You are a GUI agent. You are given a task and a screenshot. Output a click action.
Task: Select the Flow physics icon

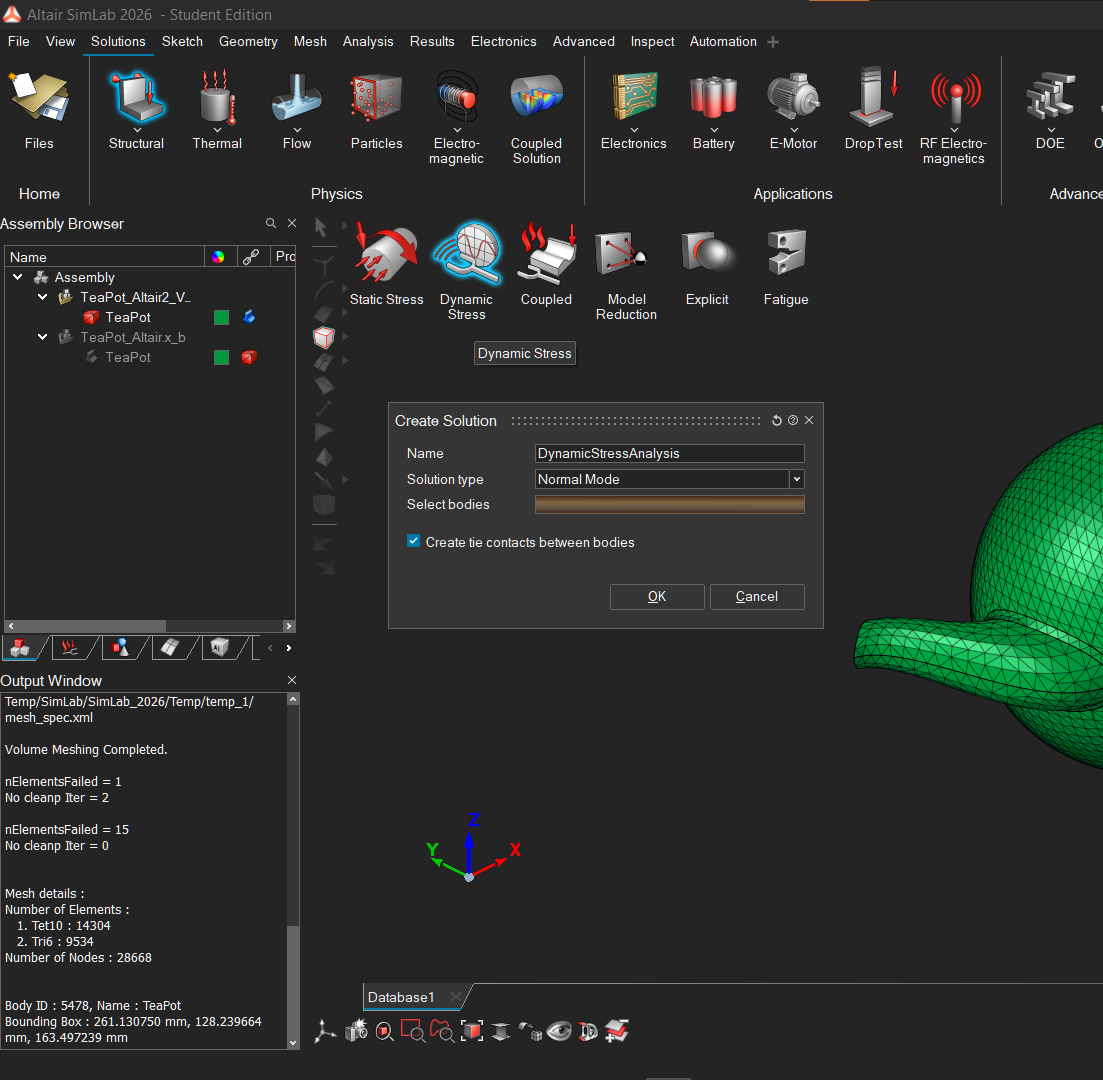[297, 96]
